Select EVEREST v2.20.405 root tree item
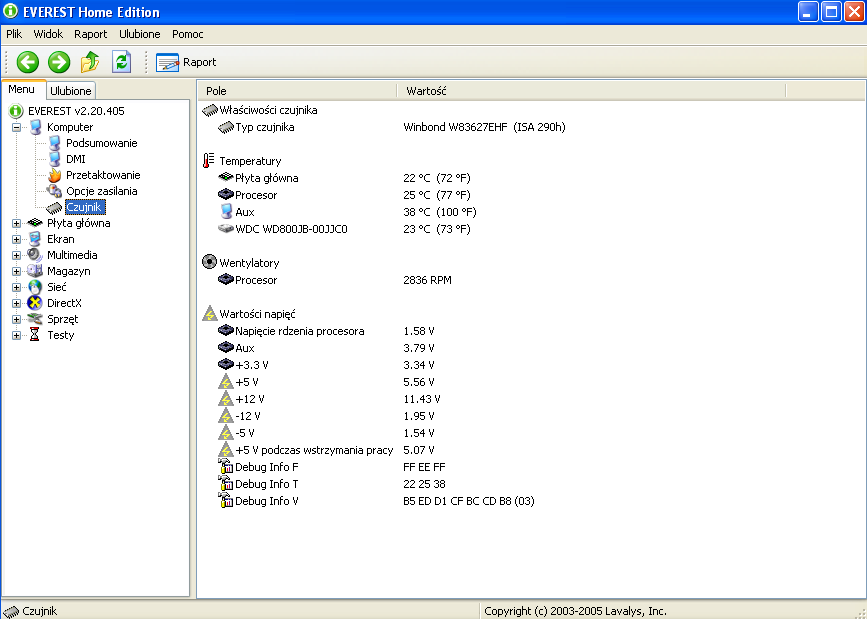The image size is (867, 619). pyautogui.click(x=76, y=111)
